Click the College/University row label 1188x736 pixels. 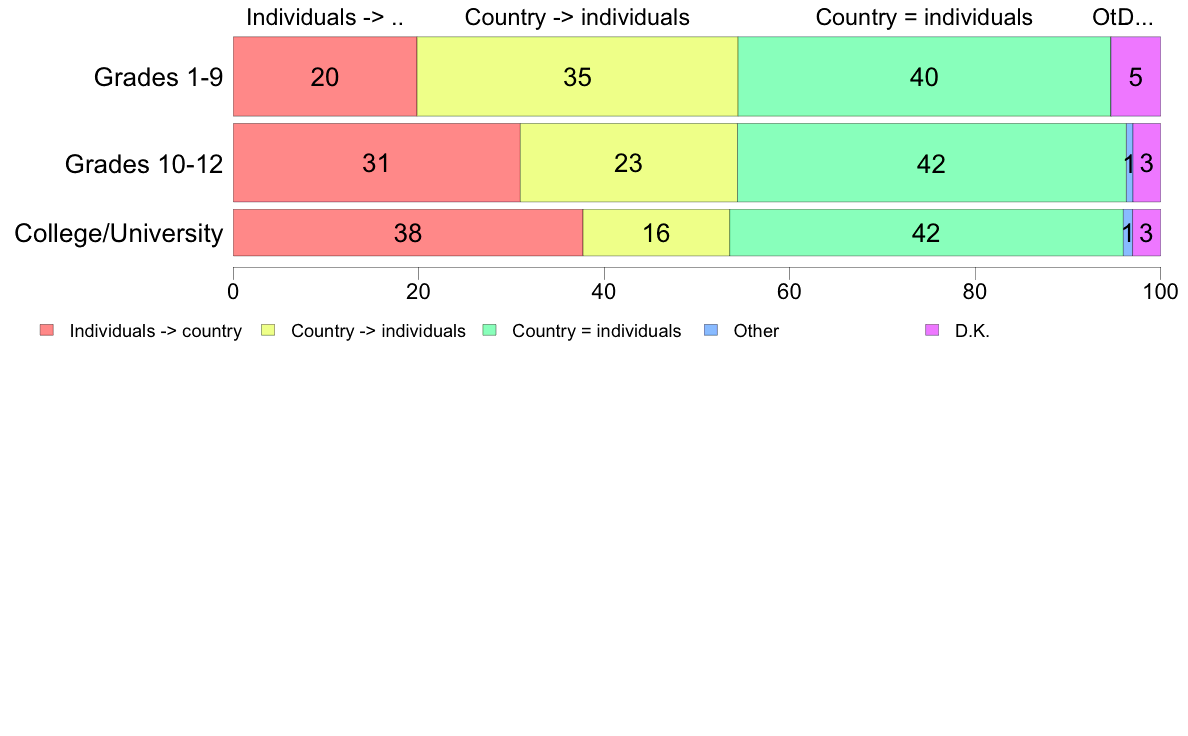tap(119, 233)
